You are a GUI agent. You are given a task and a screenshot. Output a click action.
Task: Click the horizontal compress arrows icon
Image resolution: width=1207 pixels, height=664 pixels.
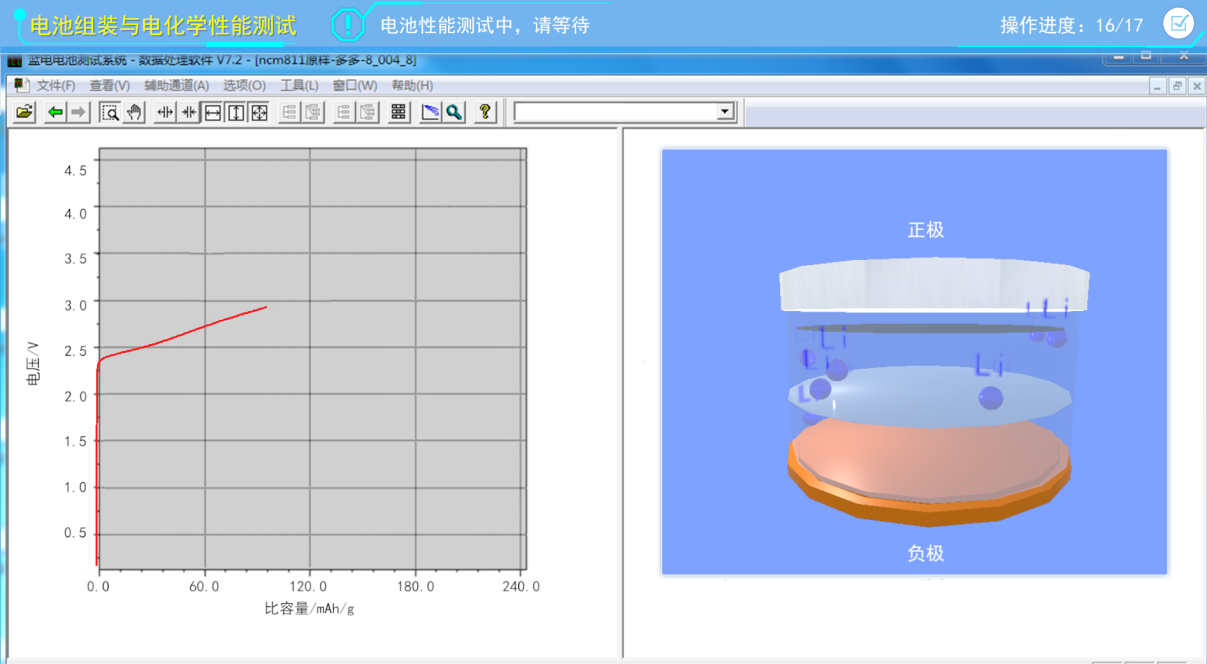pos(189,112)
